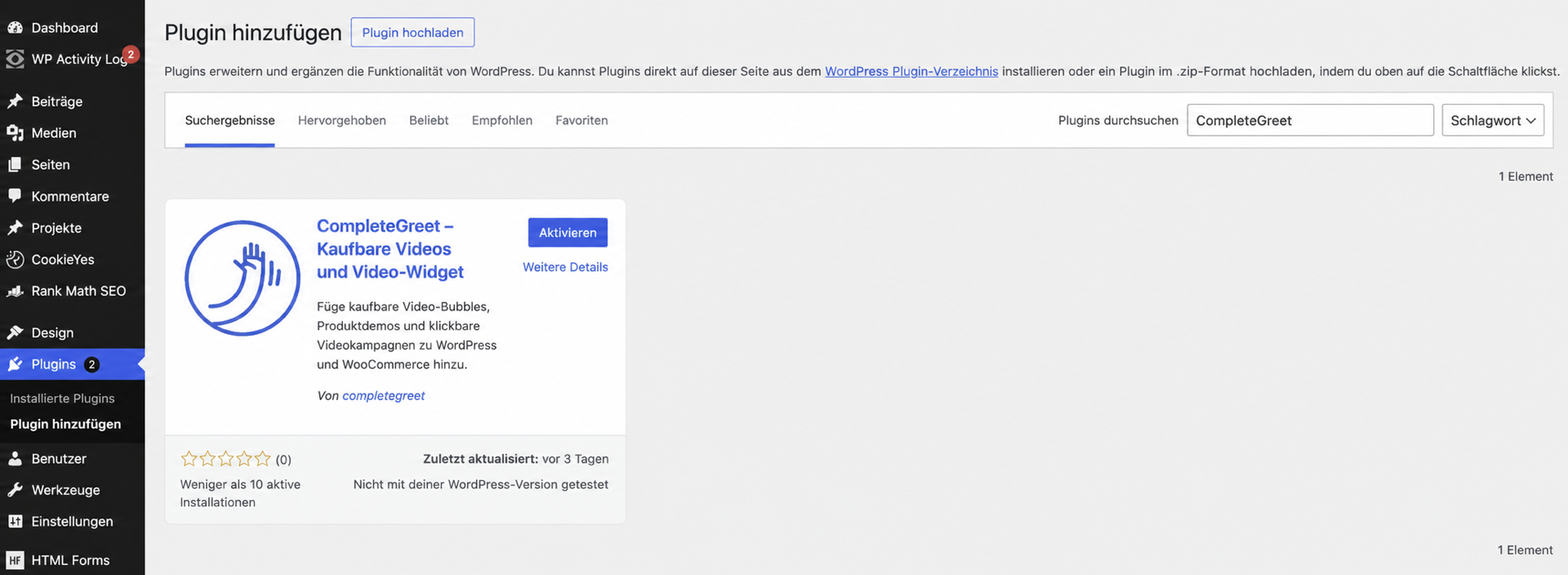Open the Kommentare menu label
This screenshot has width=1568, height=575.
point(70,196)
